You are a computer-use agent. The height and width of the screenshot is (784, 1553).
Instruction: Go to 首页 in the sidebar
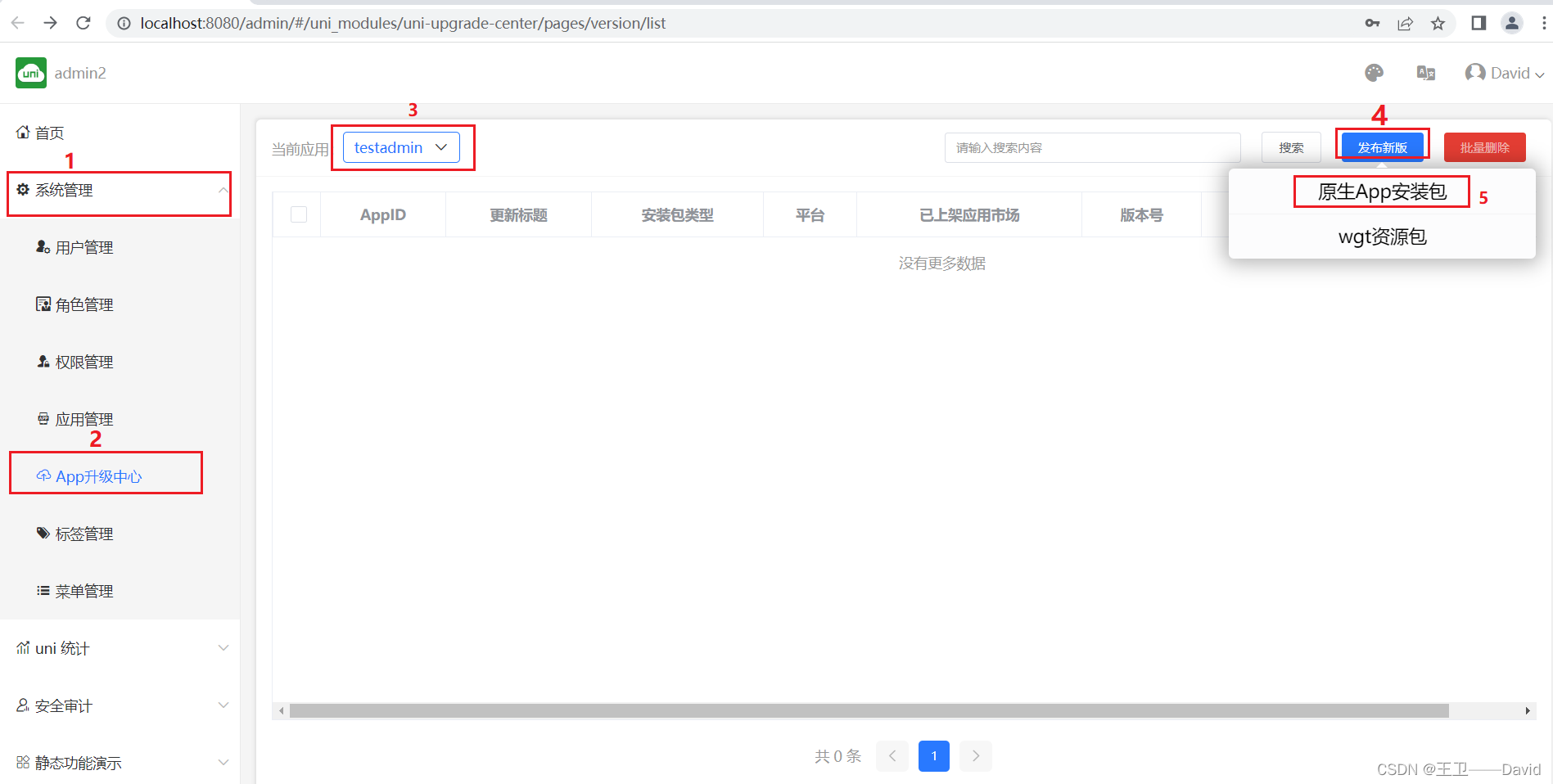(120, 133)
